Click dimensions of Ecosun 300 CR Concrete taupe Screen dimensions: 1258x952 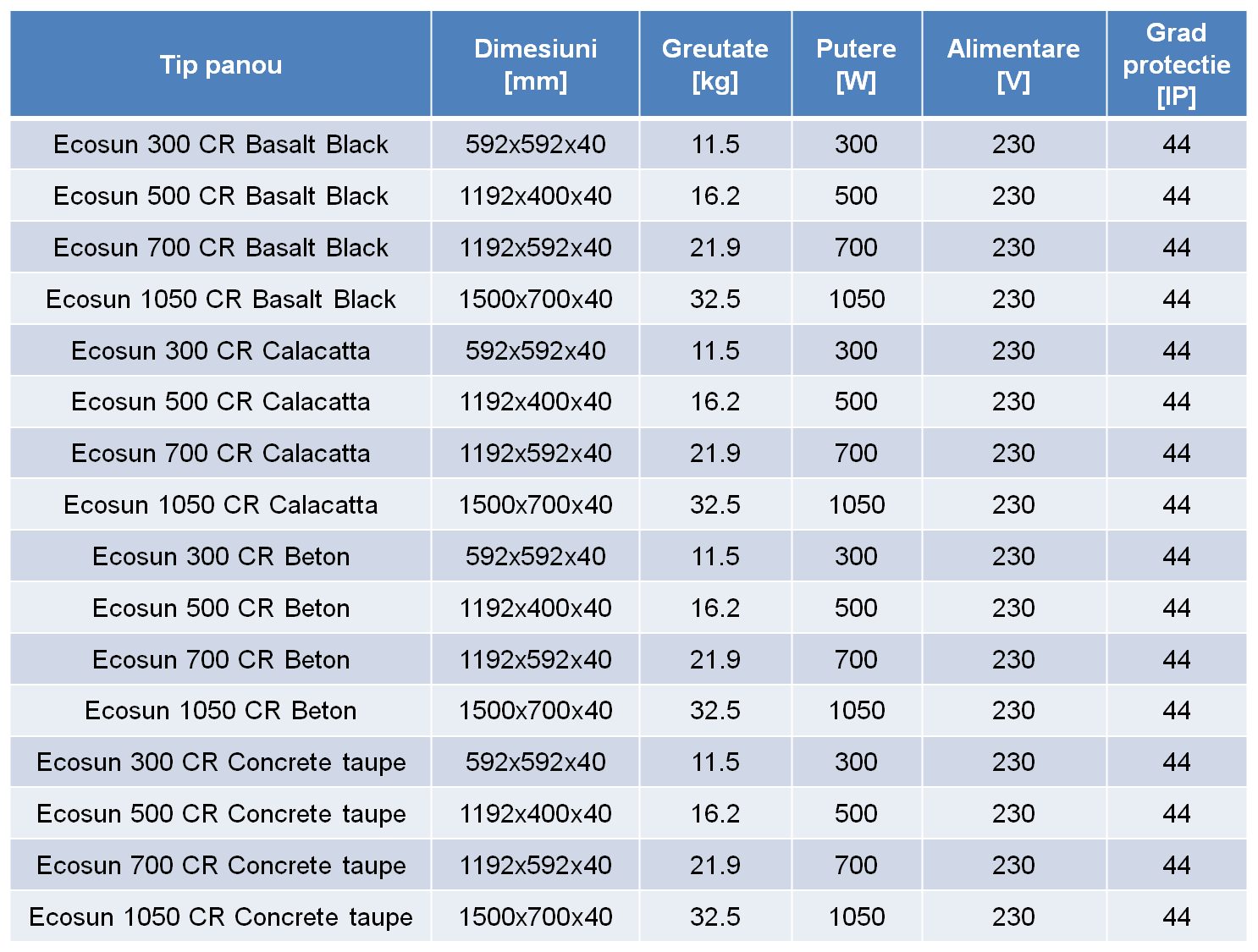pyautogui.click(x=535, y=762)
